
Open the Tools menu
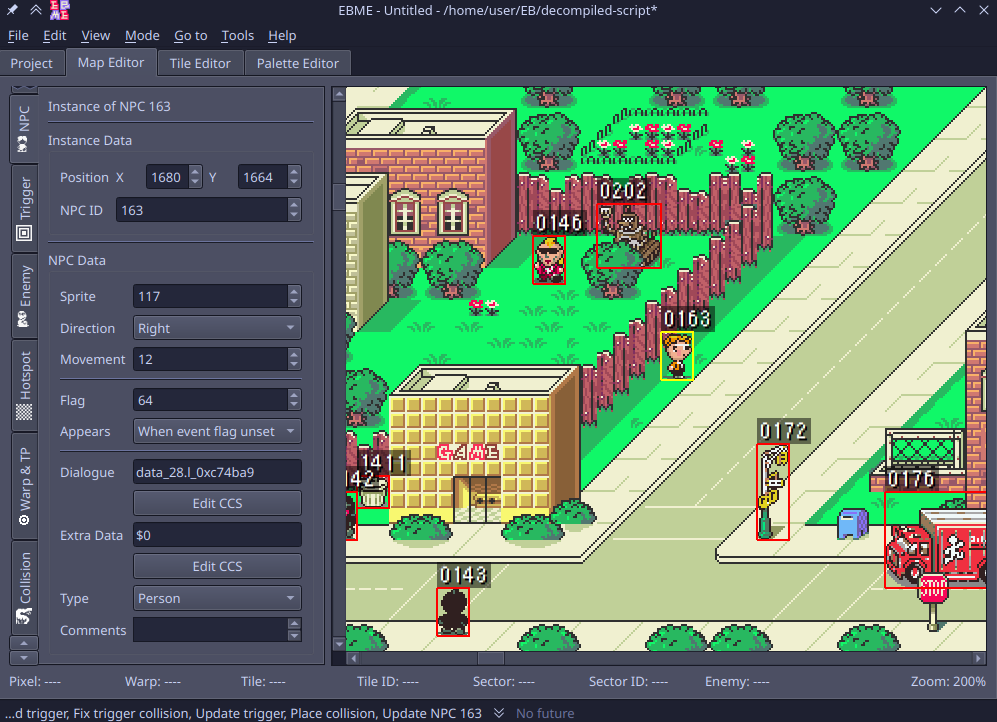(x=237, y=35)
